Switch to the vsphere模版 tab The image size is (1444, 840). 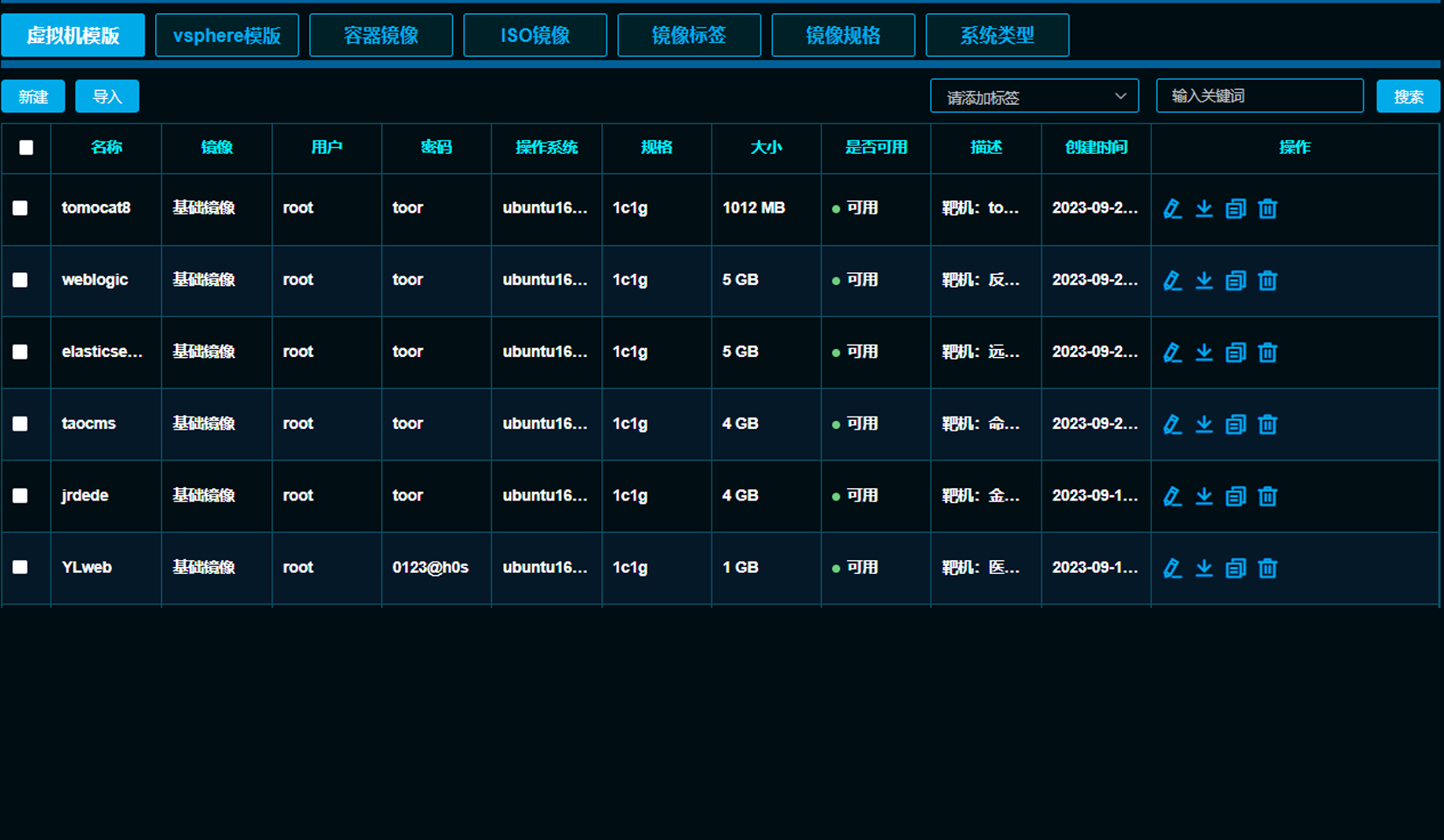(x=227, y=35)
